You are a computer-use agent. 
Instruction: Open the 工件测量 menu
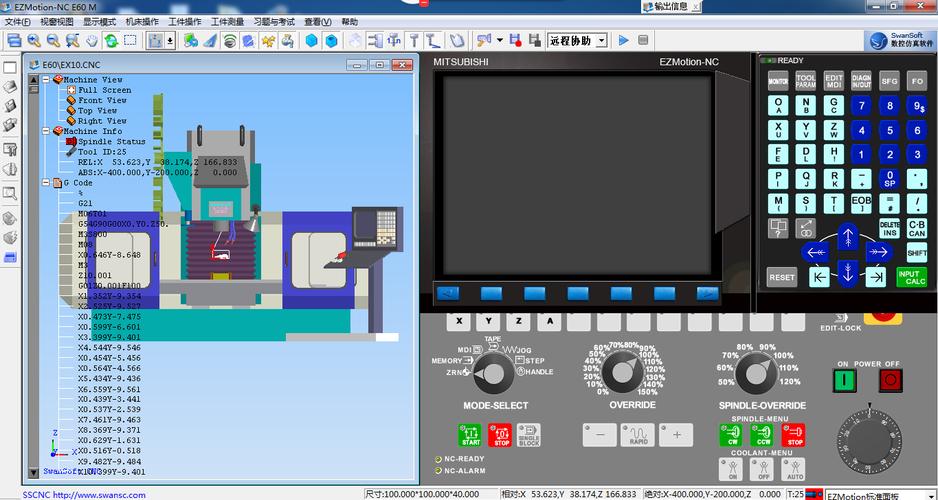click(x=227, y=21)
